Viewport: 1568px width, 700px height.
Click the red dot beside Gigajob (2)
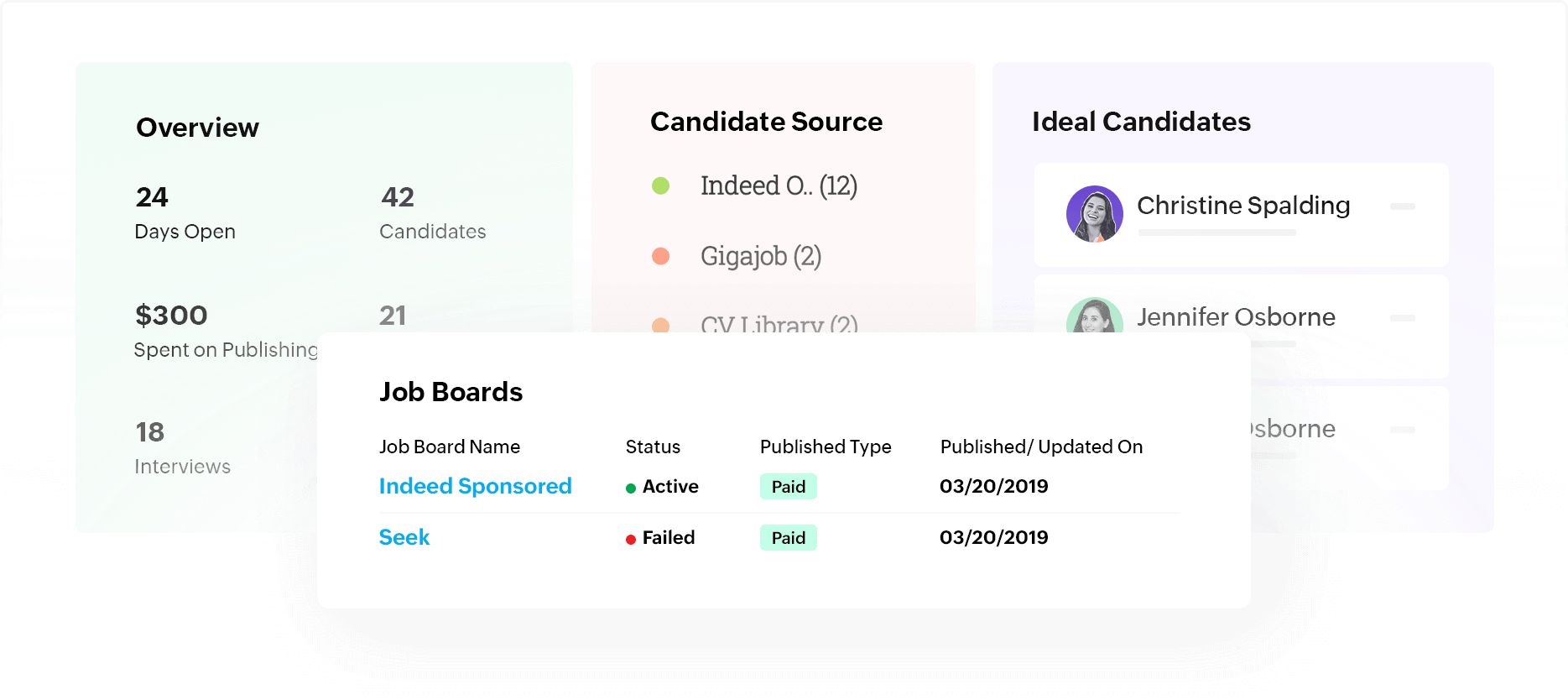661,256
